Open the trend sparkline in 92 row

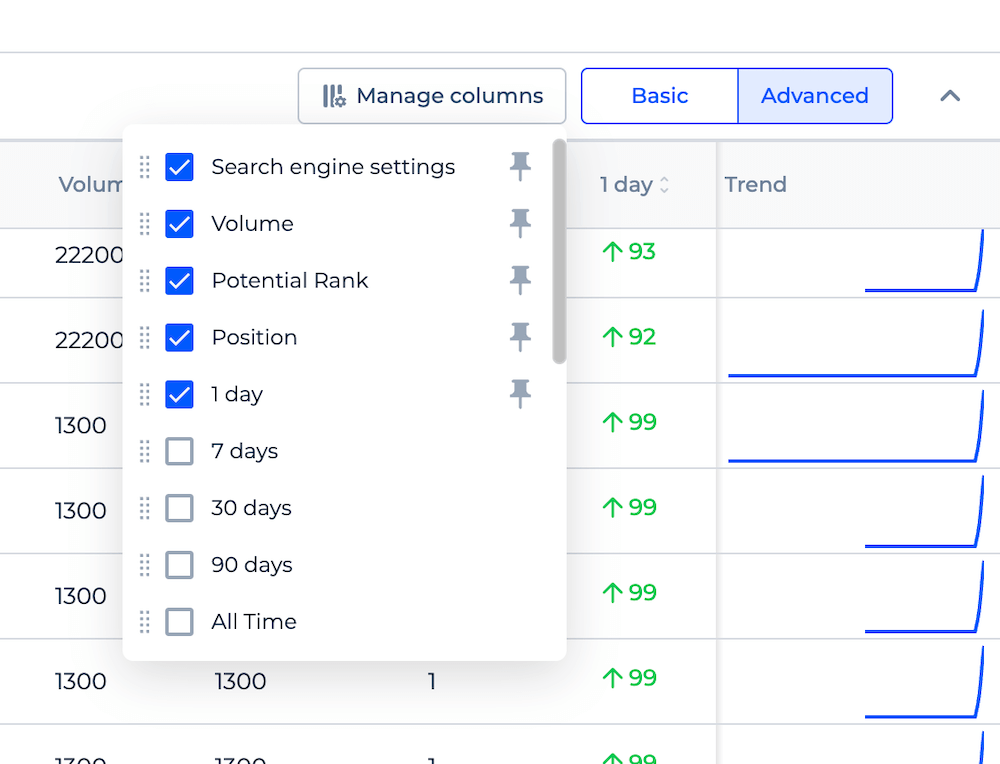(x=856, y=344)
